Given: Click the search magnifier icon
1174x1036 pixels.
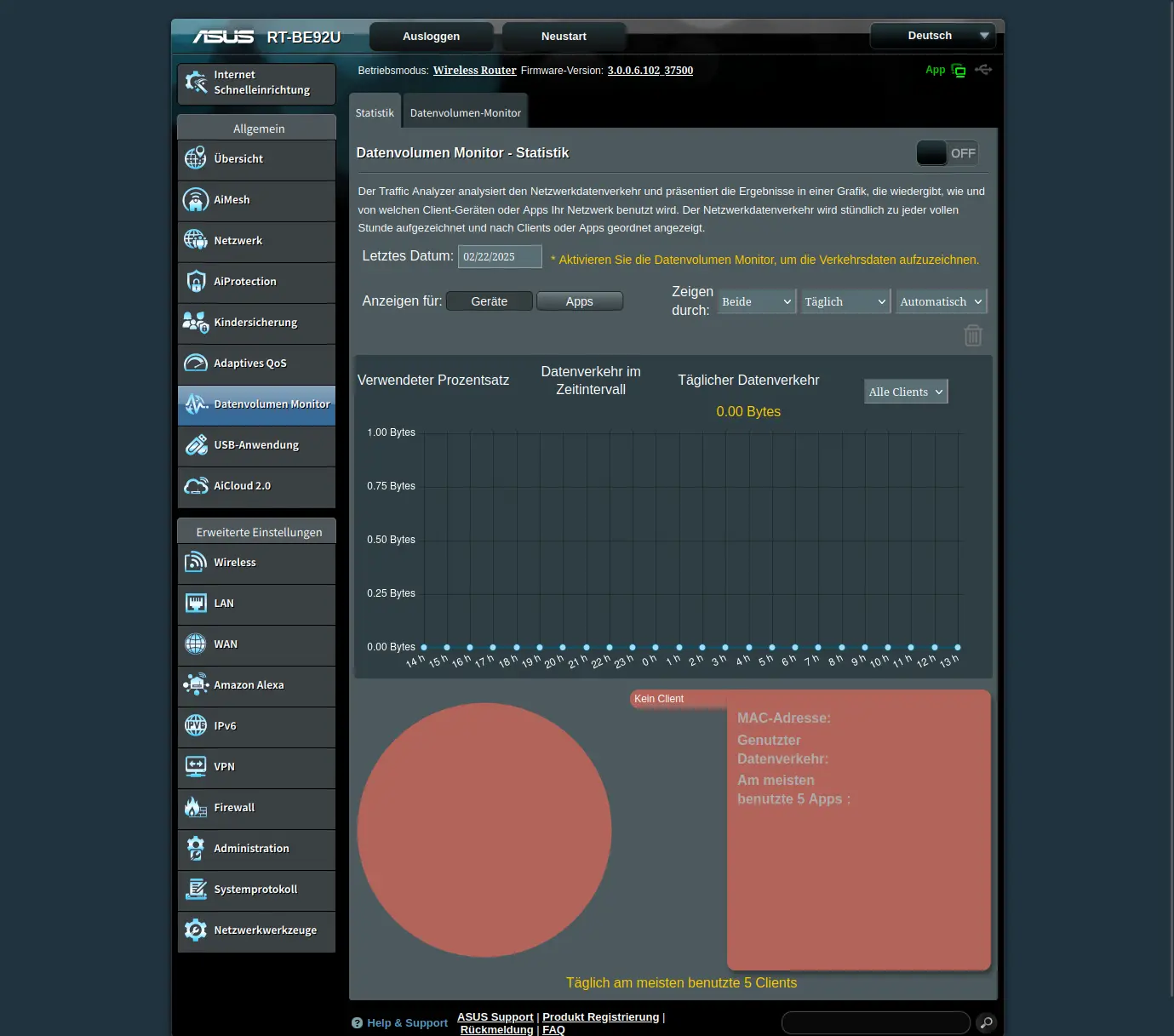Looking at the screenshot, I should pos(985,1022).
